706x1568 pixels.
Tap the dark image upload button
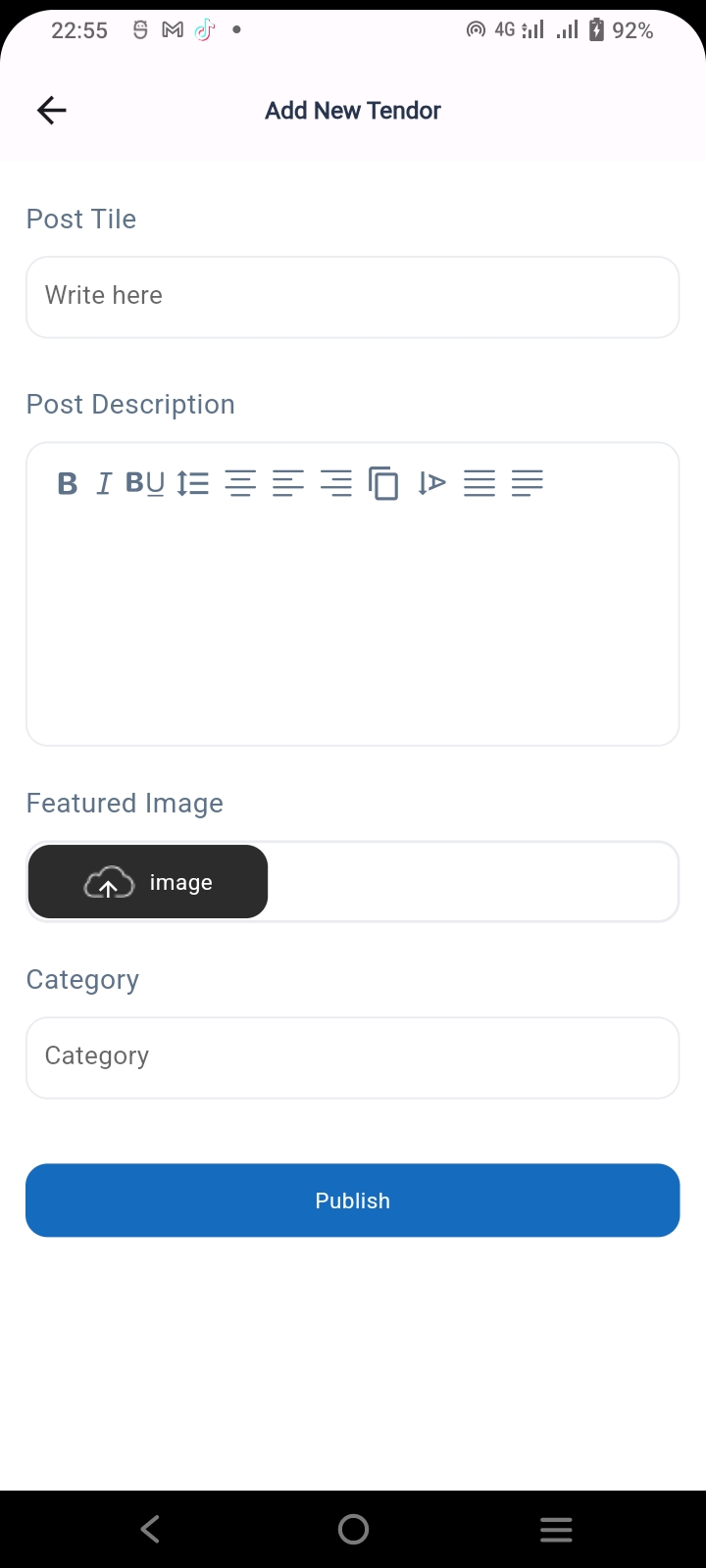coord(148,882)
